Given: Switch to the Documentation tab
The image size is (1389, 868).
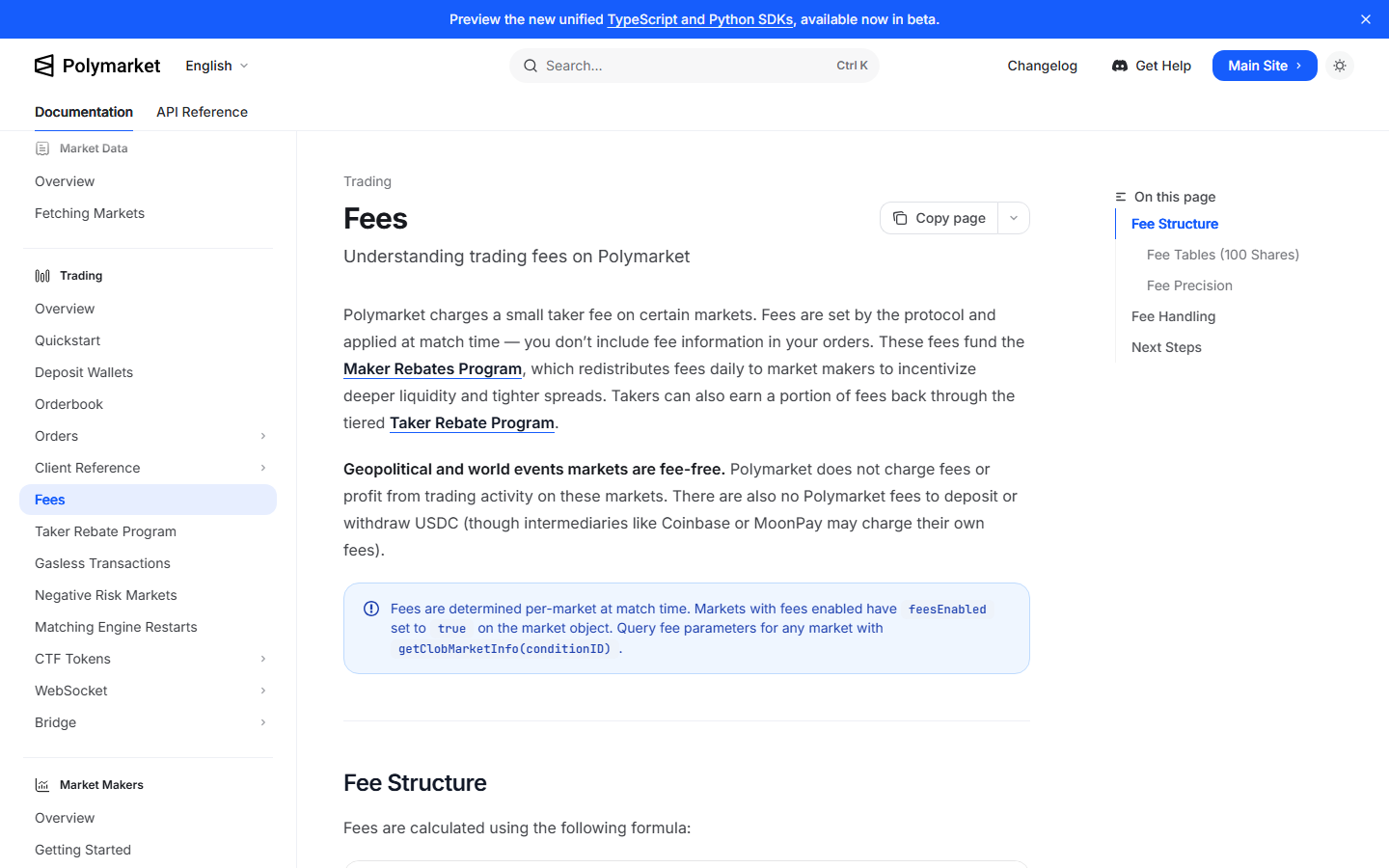Looking at the screenshot, I should [84, 112].
